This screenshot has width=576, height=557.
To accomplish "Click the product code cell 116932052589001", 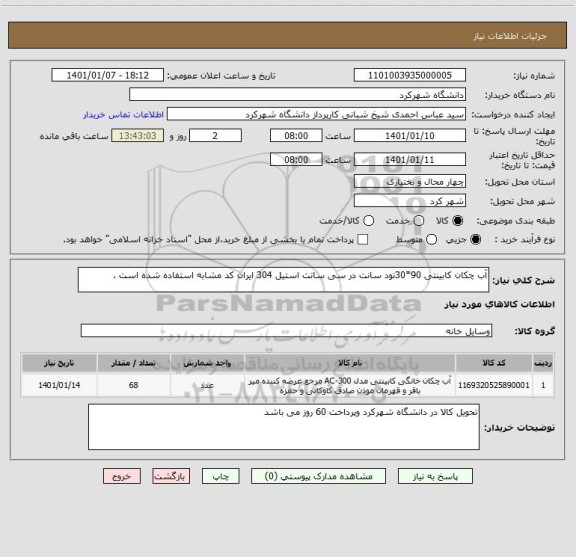I will pyautogui.click(x=494, y=385).
